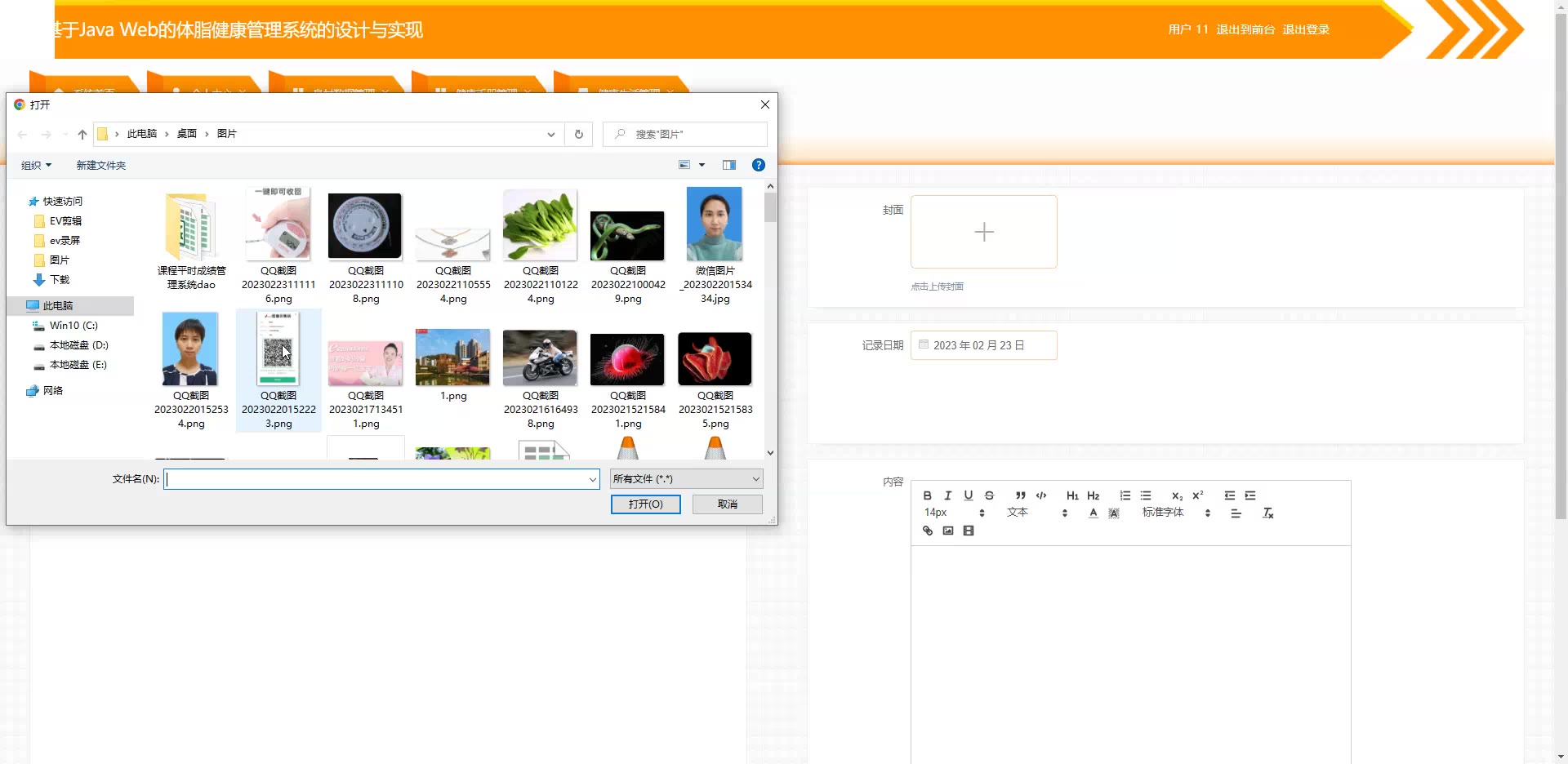This screenshot has height=764, width=1568.
Task: Select Win10 (C:) drive
Action: coord(73,325)
